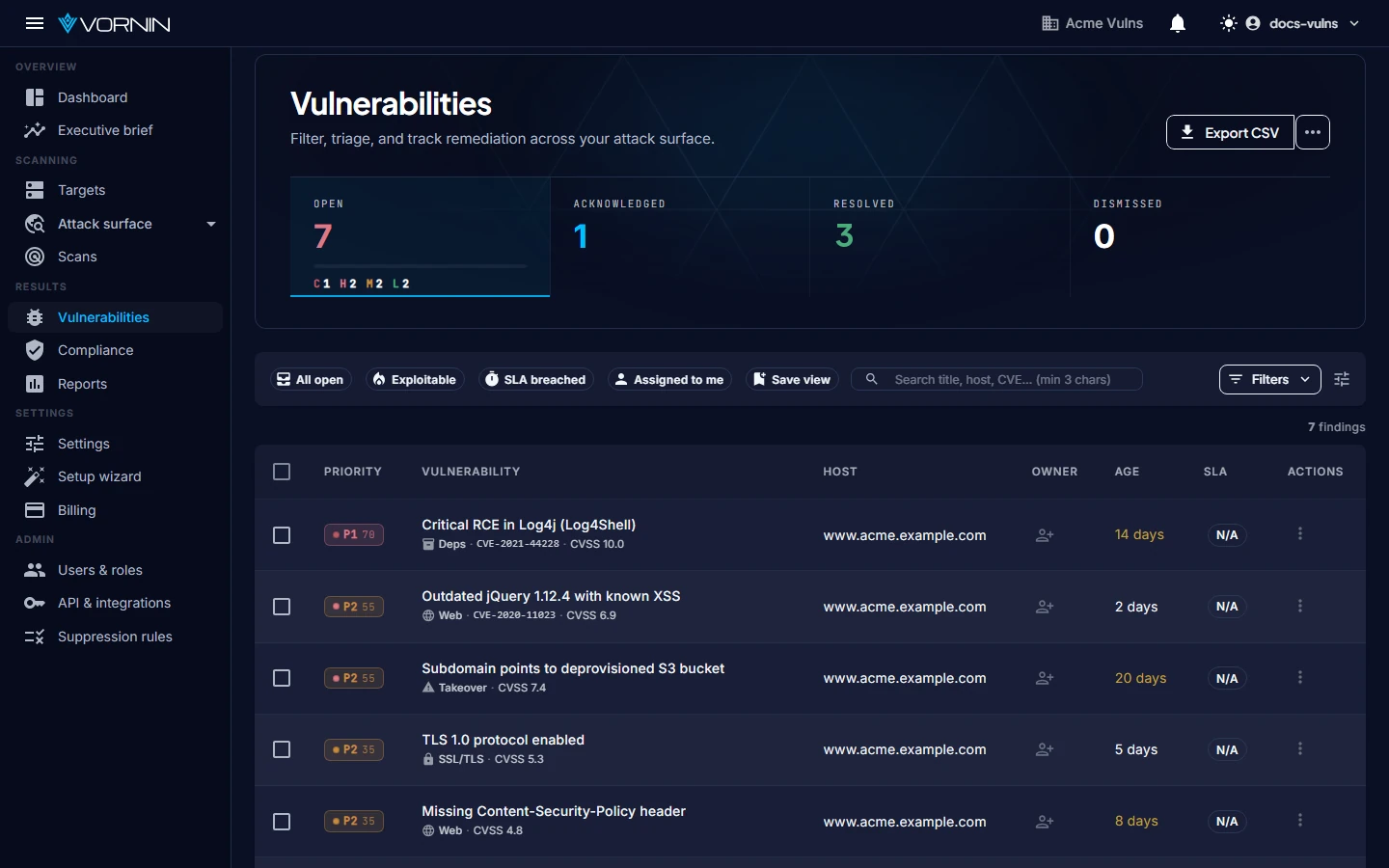Click Export CSV button
This screenshot has width=1389, height=868.
point(1230,132)
